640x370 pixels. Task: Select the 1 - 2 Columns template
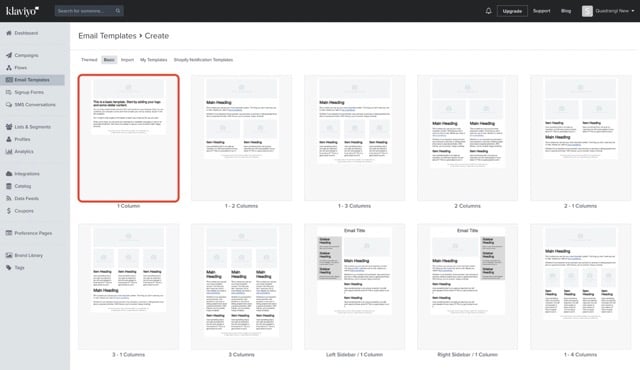point(241,138)
